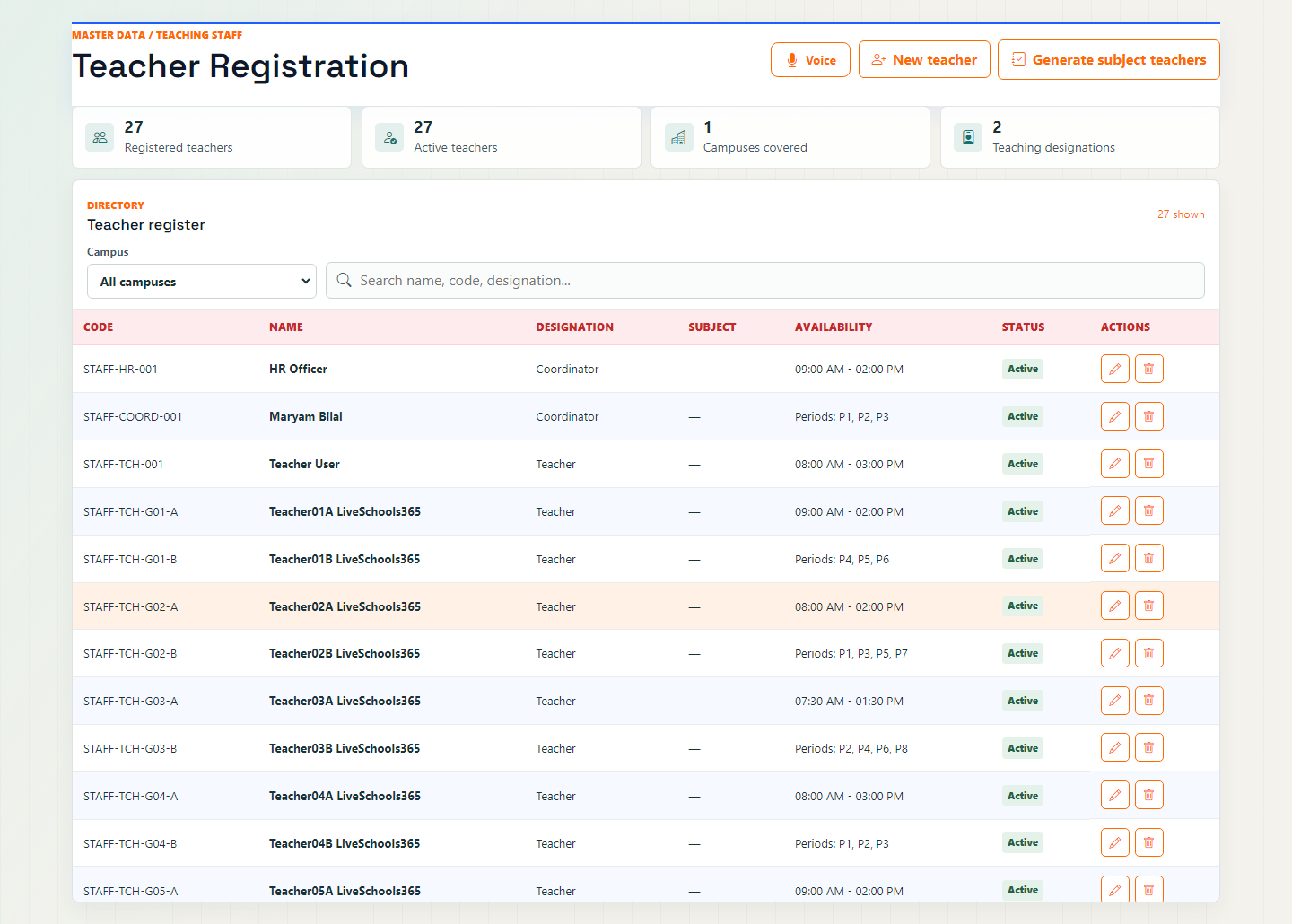1292x924 pixels.
Task: Click the code STAFF-TCH-G01-A
Action: tap(131, 511)
